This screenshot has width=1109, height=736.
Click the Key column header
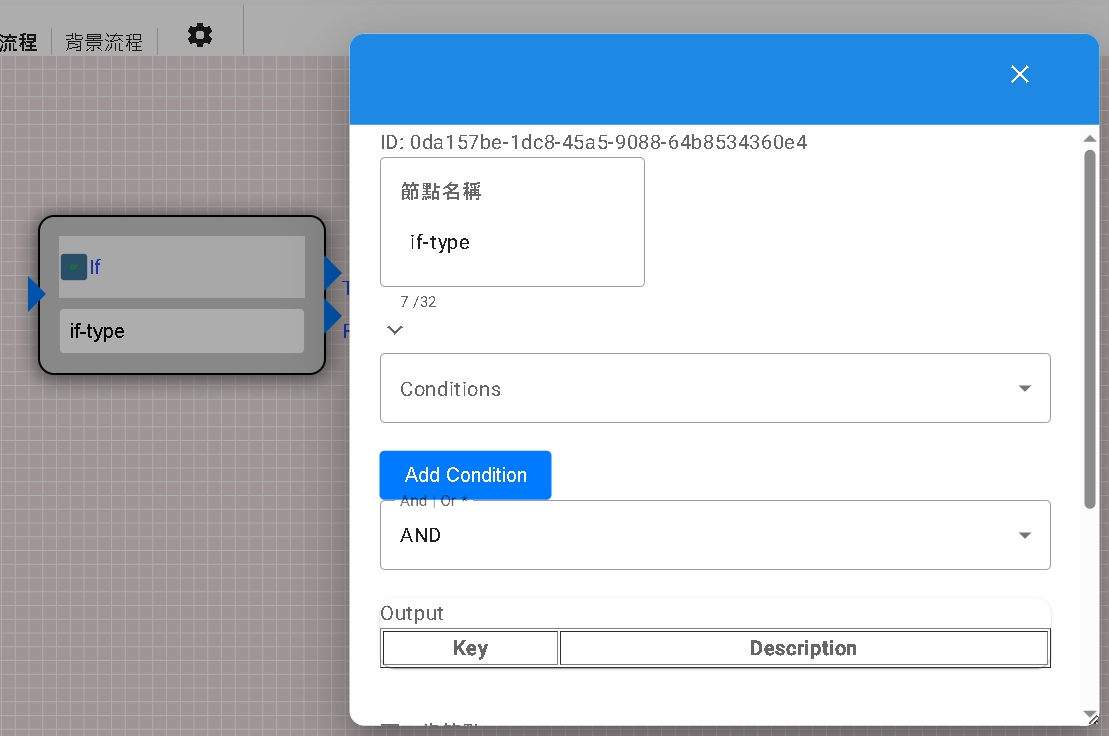click(x=470, y=648)
